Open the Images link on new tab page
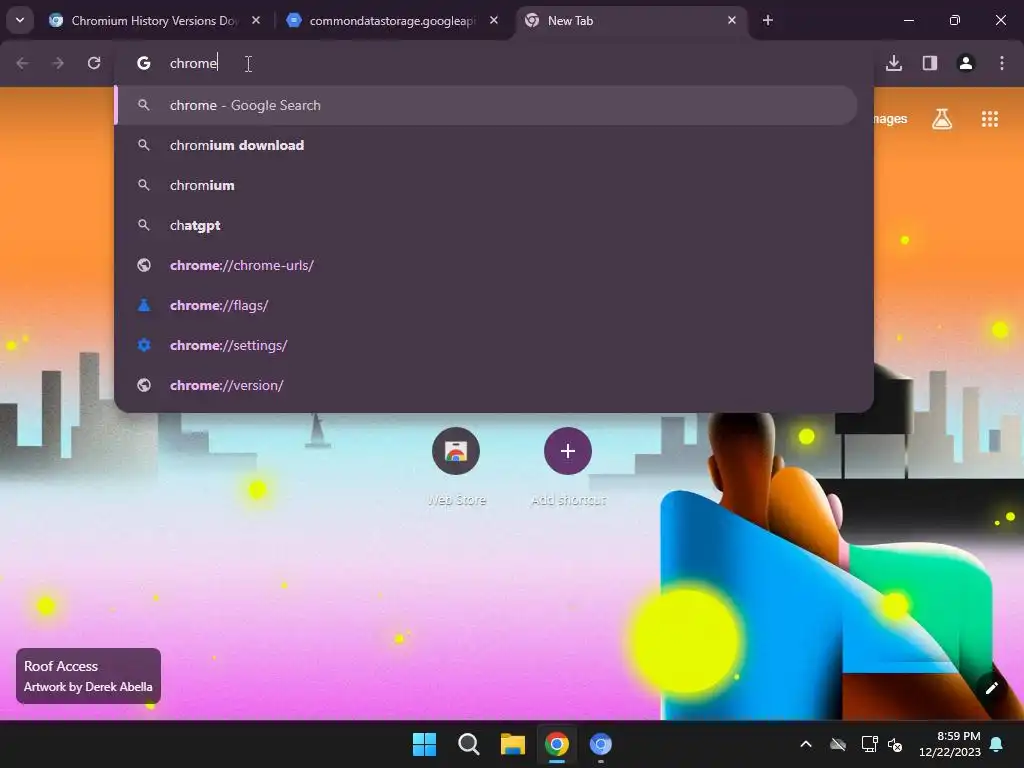1024x768 pixels. [x=890, y=119]
